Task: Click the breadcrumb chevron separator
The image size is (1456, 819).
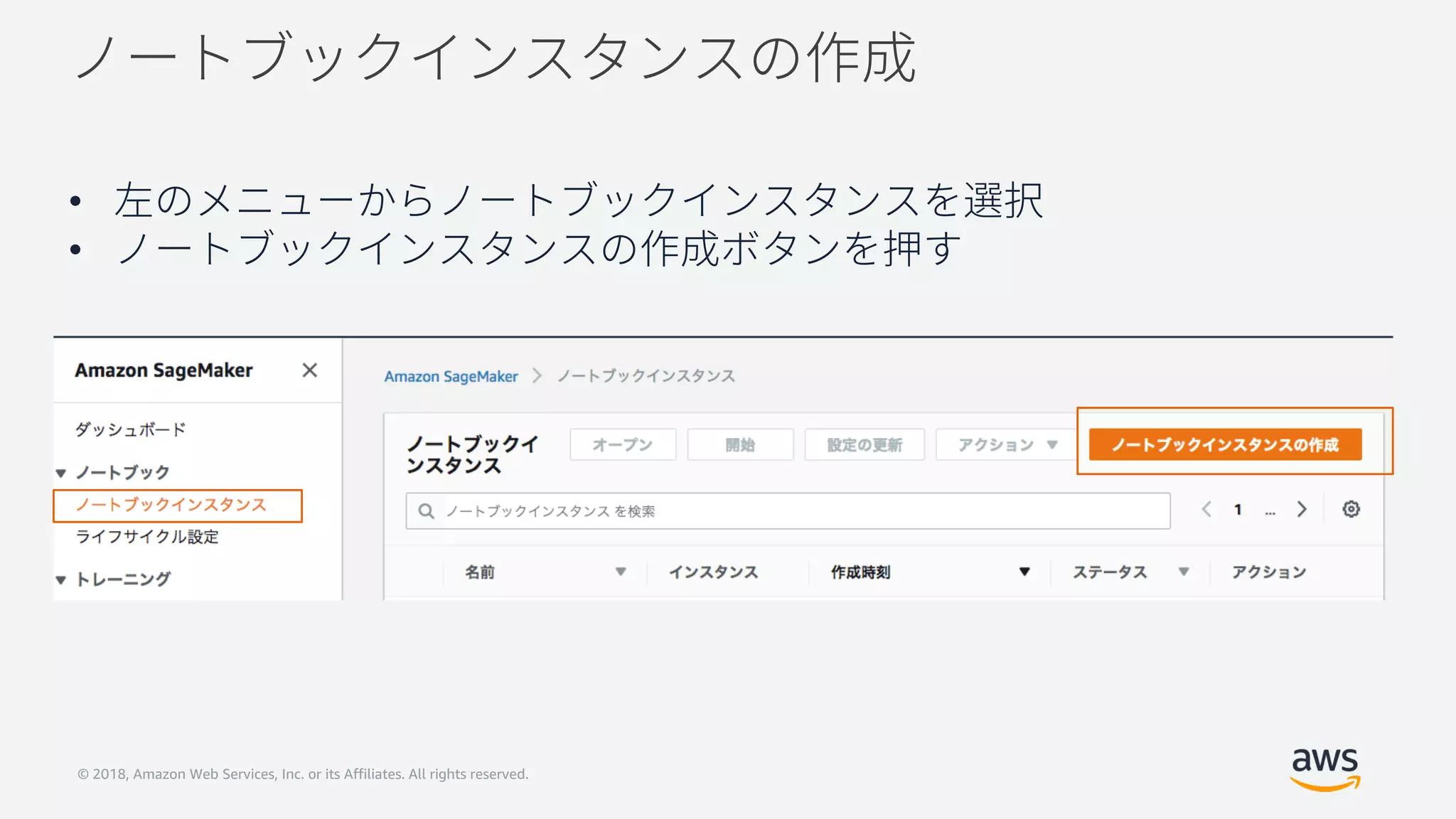Action: click(537, 376)
